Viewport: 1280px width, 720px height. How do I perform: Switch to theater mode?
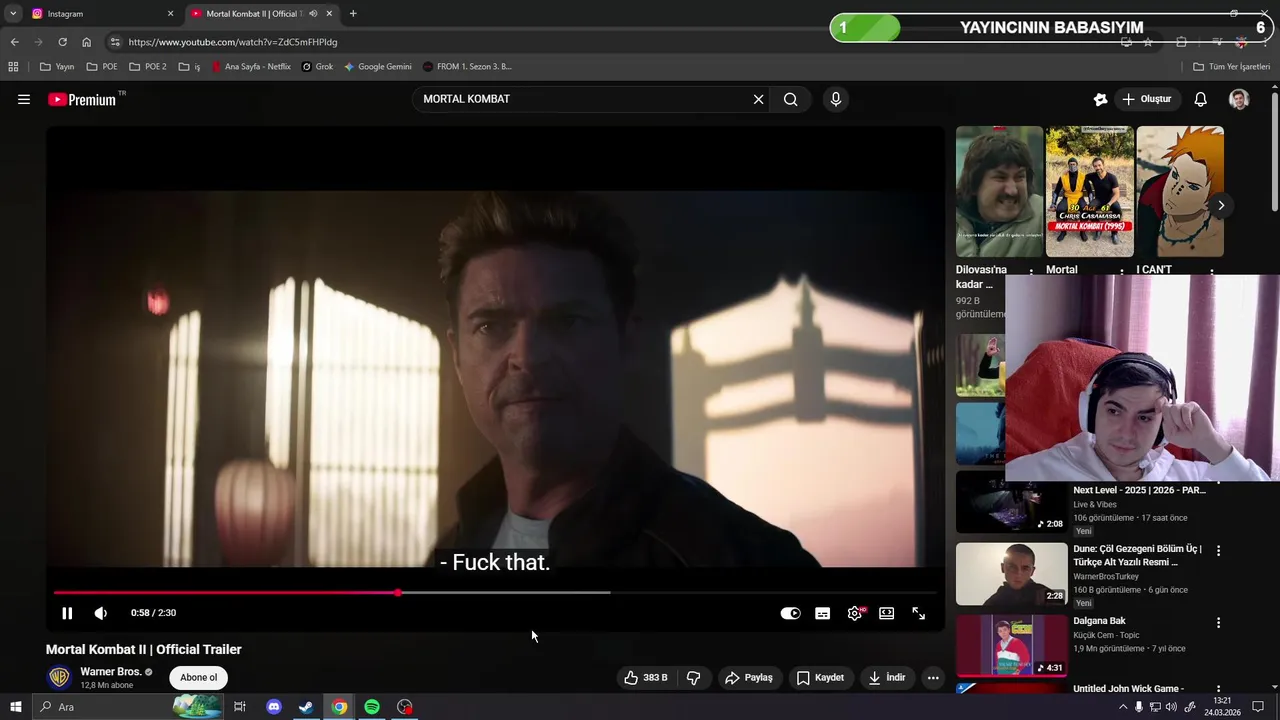pyautogui.click(x=886, y=613)
